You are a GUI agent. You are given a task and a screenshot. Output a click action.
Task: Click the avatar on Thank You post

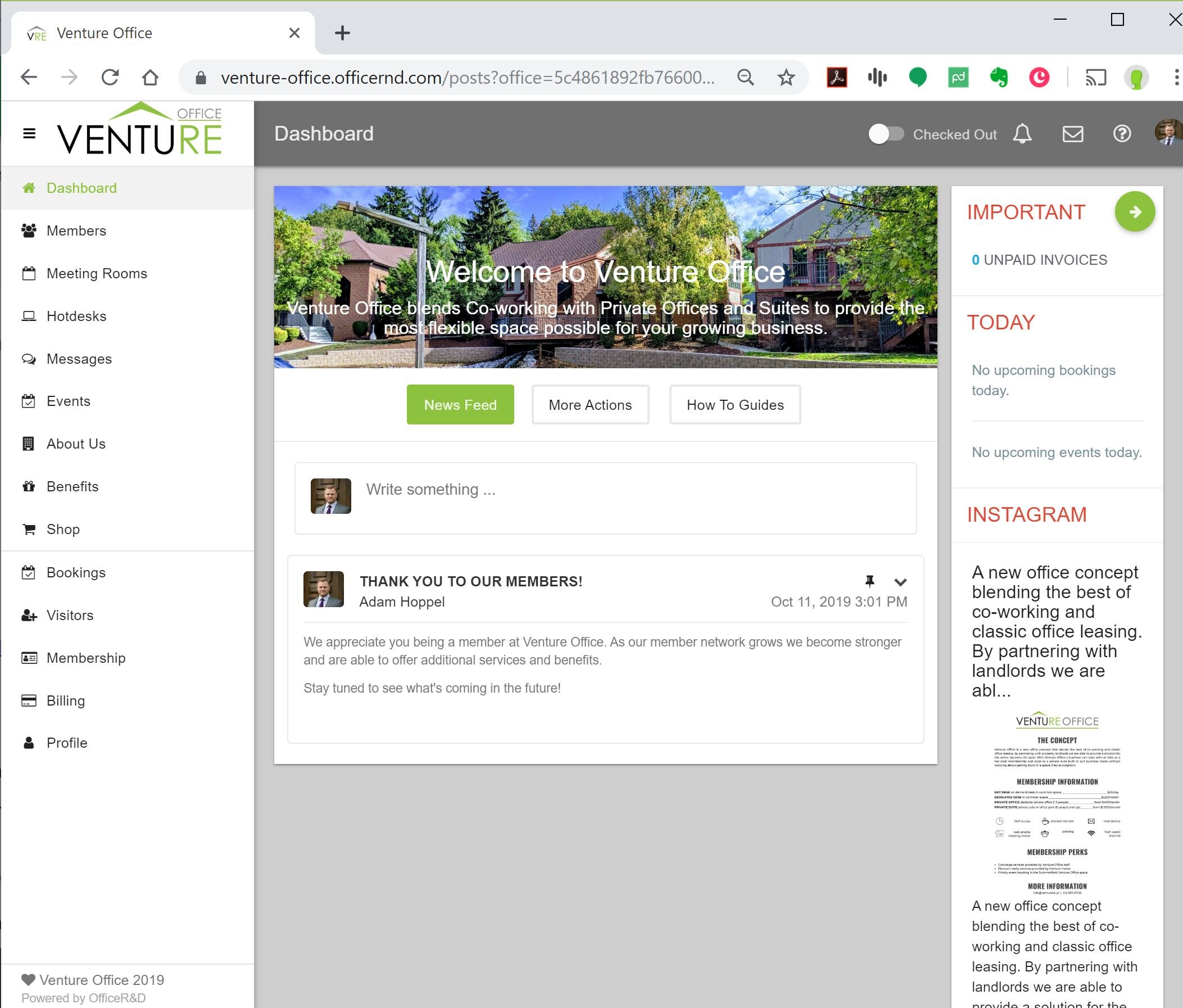pyautogui.click(x=324, y=589)
